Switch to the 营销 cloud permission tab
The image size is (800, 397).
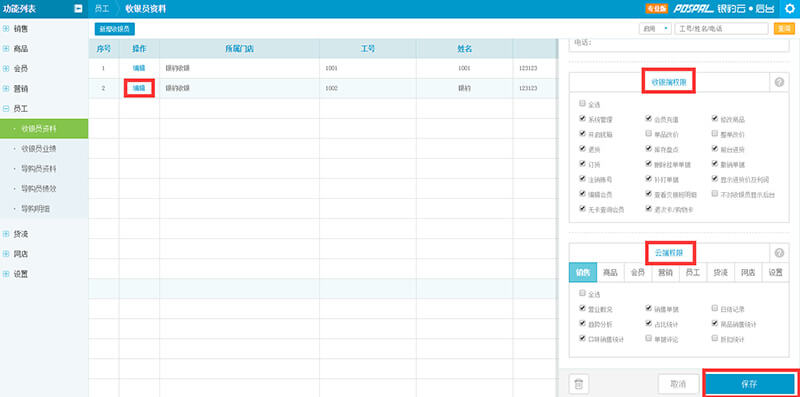[665, 272]
